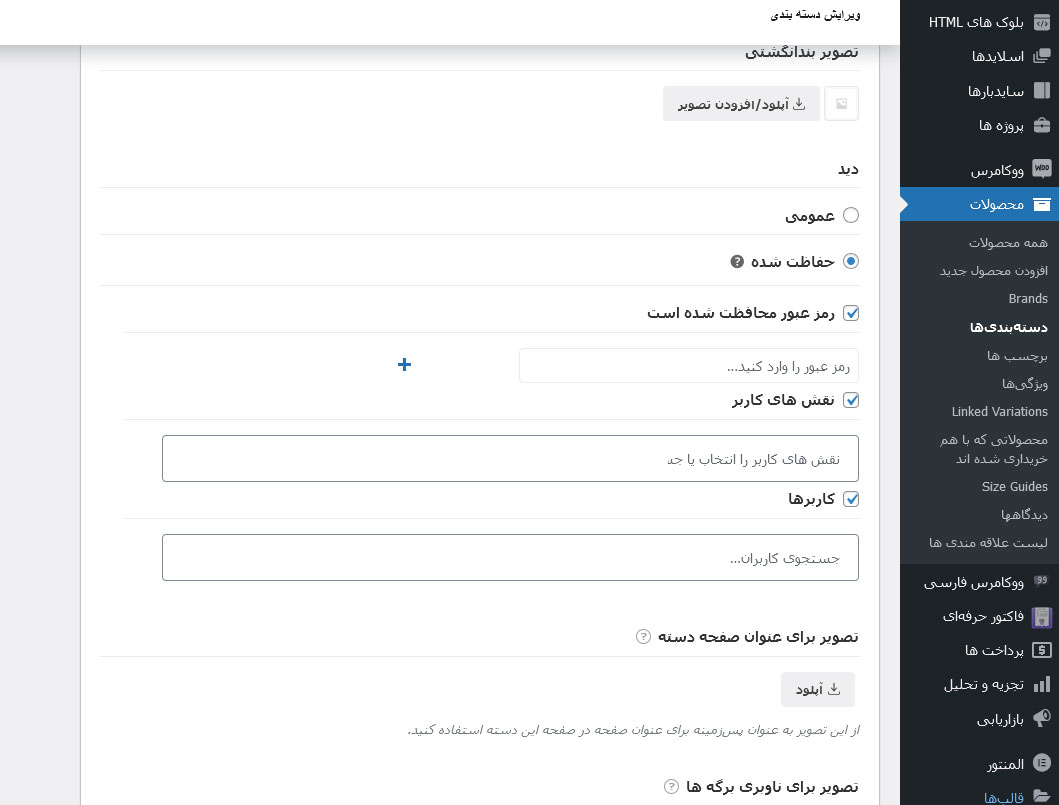Toggle the users (کاربرها) checkbox
The width and height of the screenshot is (1059, 805).
click(x=851, y=498)
